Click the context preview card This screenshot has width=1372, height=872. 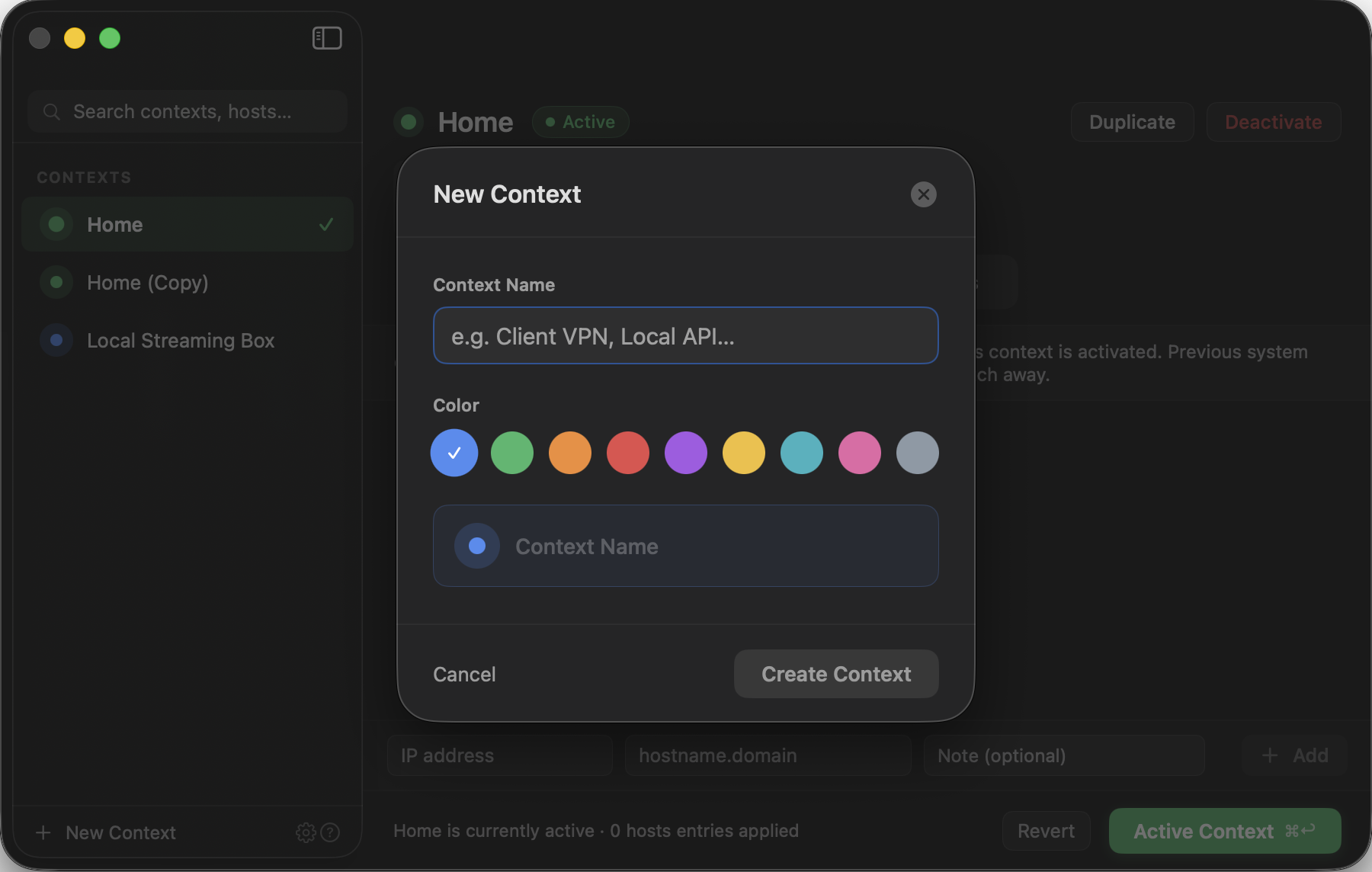(x=686, y=546)
